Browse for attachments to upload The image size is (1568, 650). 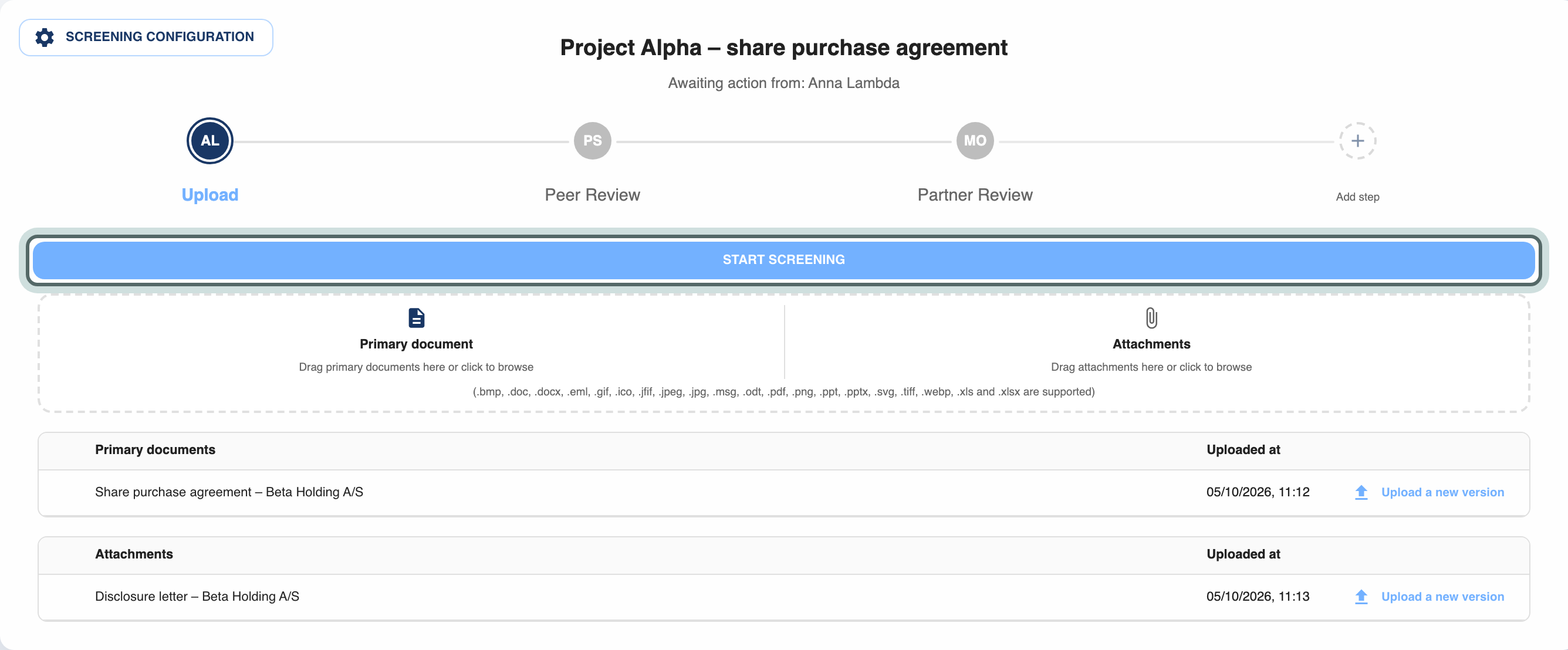coord(1151,367)
